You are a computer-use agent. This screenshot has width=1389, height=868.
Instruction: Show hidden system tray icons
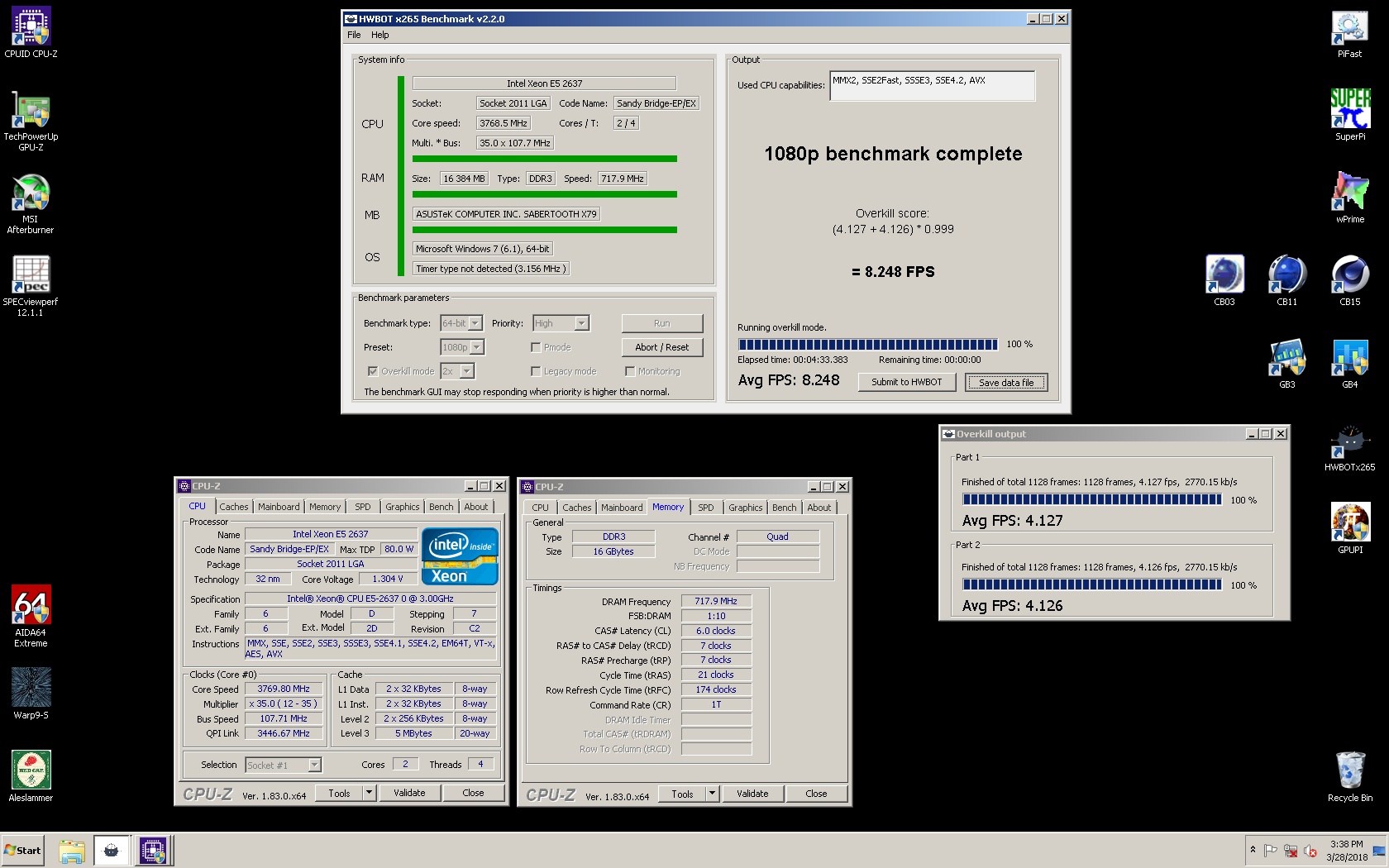(x=1253, y=850)
